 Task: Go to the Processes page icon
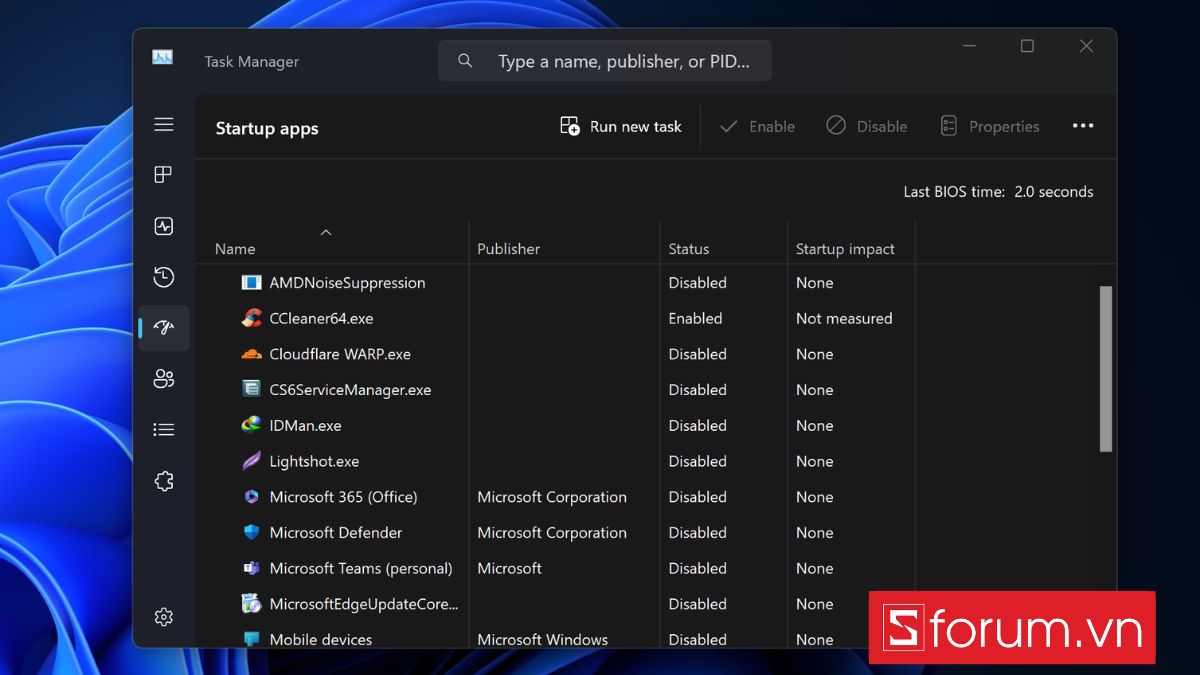pos(164,175)
